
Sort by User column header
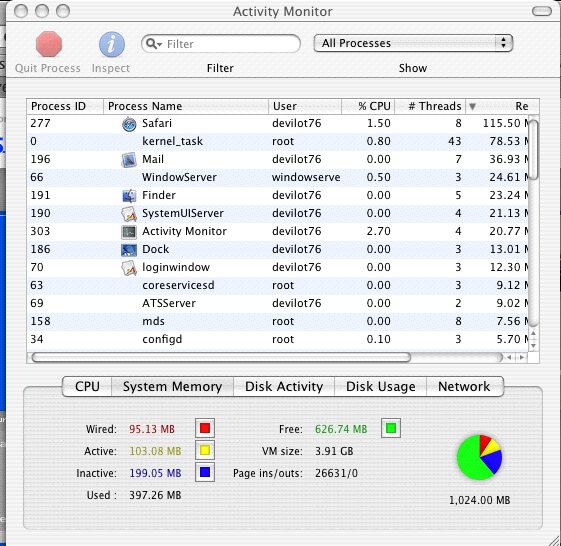coord(305,106)
